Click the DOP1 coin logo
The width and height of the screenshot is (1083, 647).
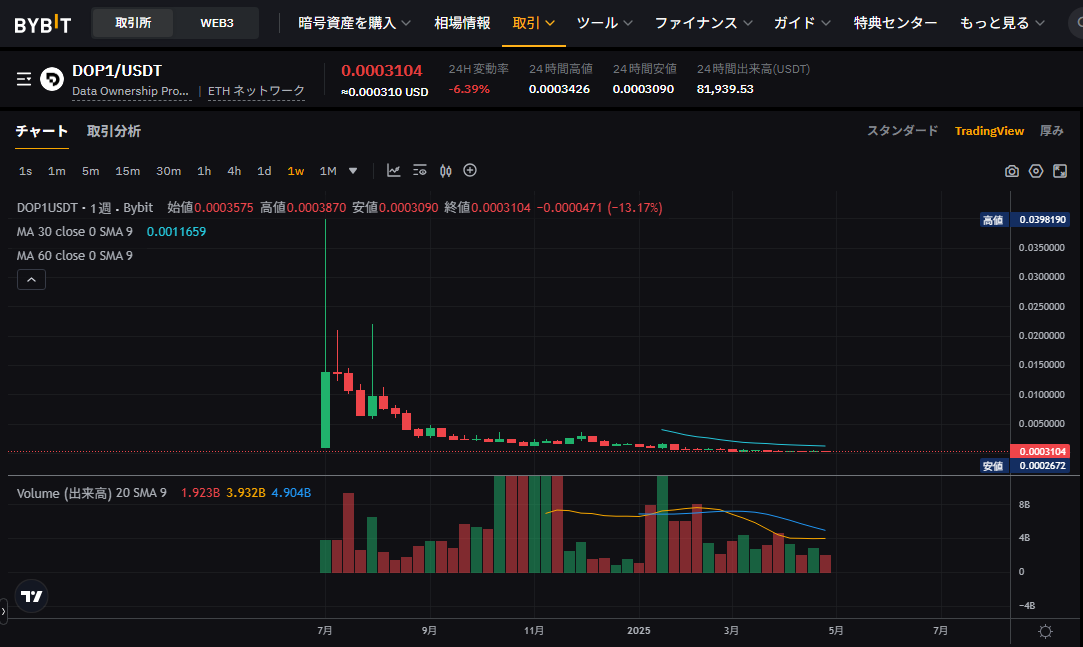51,78
